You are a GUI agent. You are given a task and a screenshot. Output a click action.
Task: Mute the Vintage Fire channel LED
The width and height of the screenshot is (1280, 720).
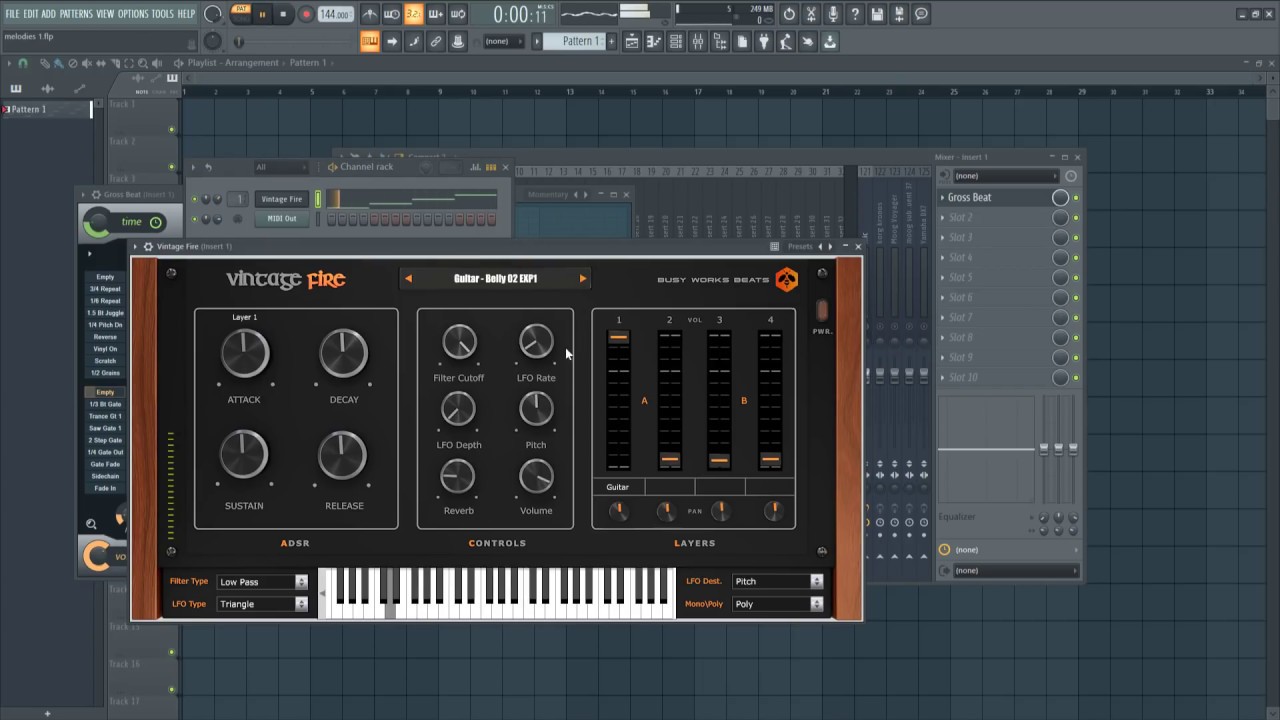click(194, 199)
